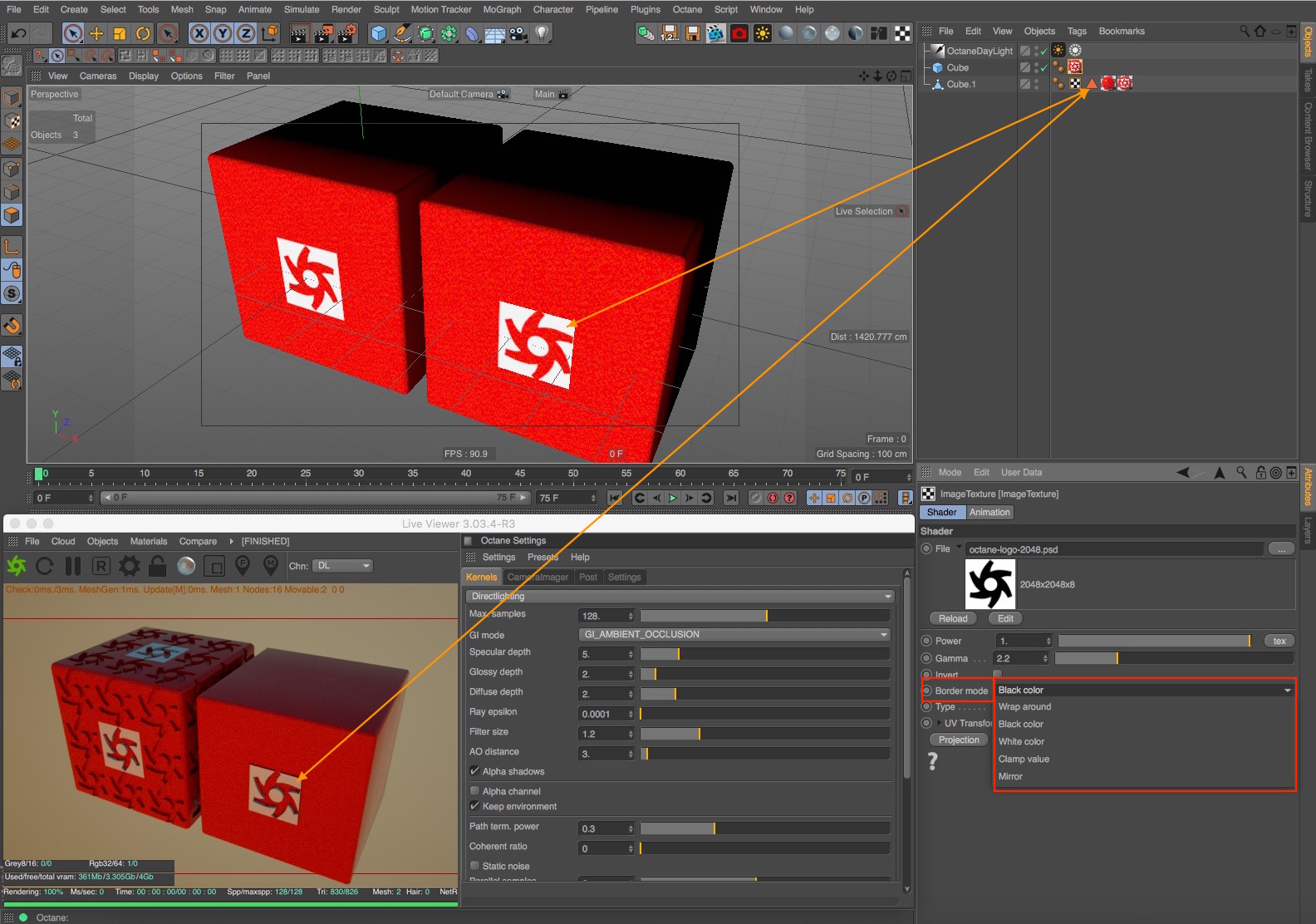
Task: Toggle the Invert checkbox in shader attributes
Action: coord(997,674)
